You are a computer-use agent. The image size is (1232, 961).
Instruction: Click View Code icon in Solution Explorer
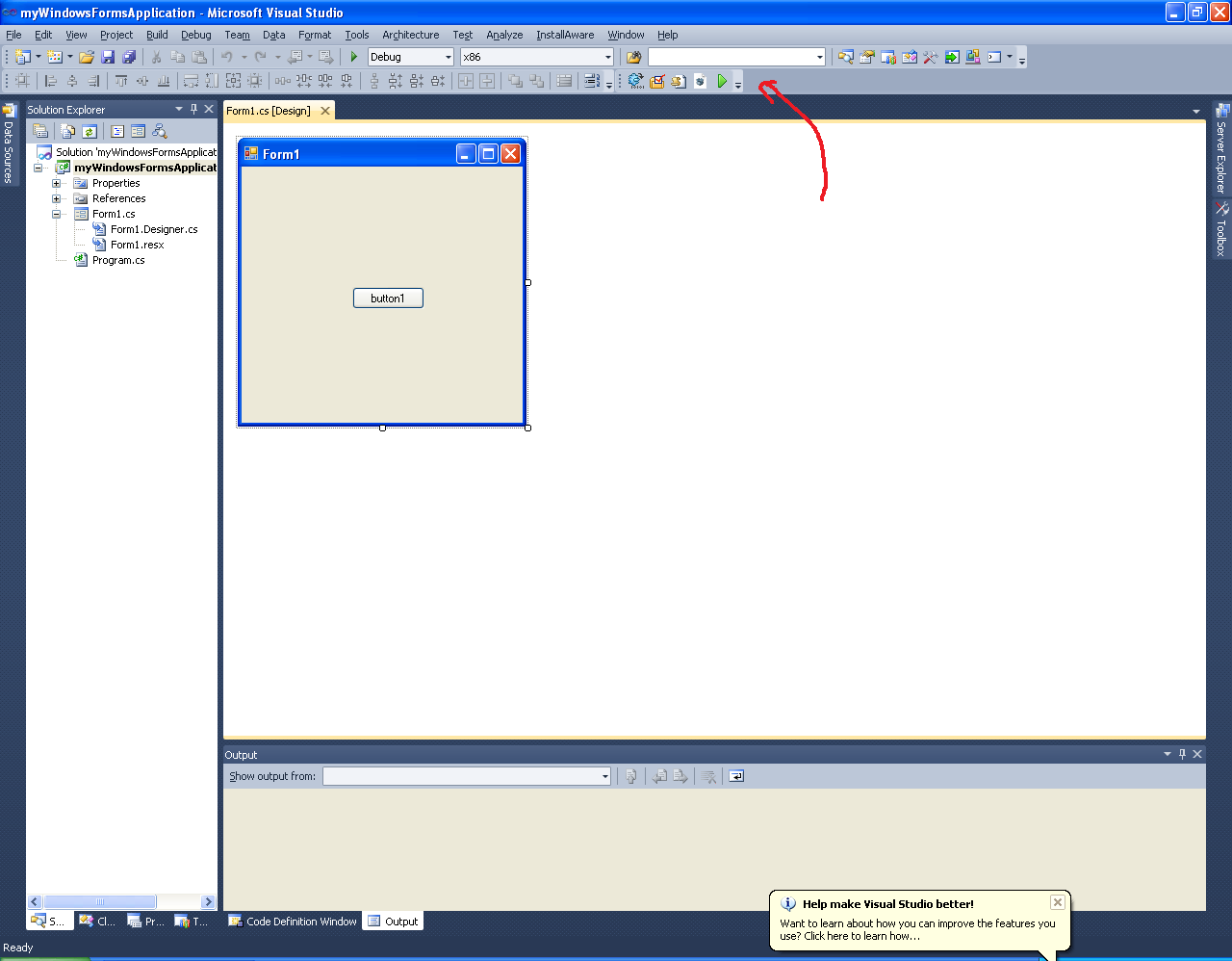pyautogui.click(x=117, y=131)
